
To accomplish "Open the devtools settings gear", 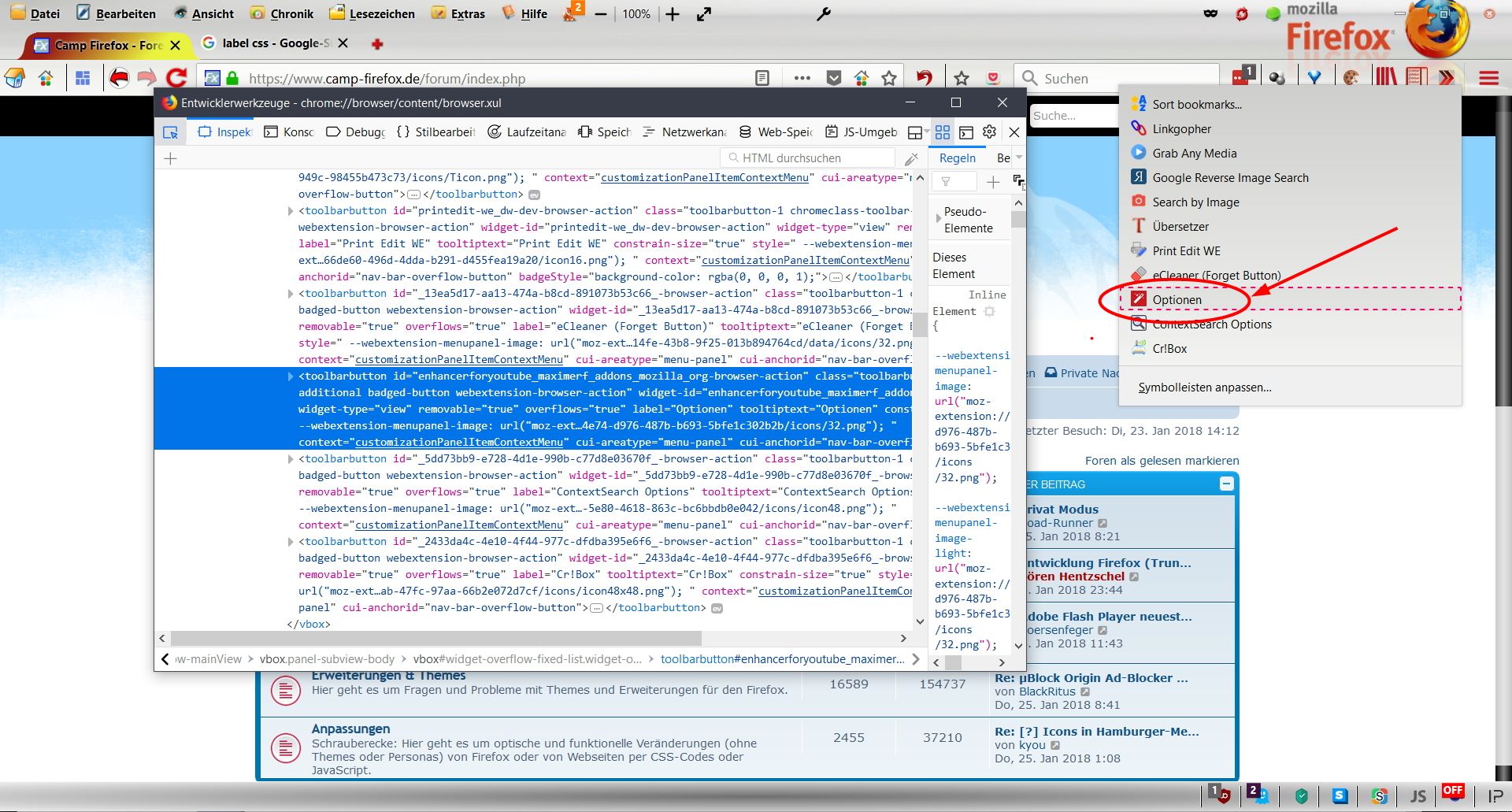I will click(990, 132).
